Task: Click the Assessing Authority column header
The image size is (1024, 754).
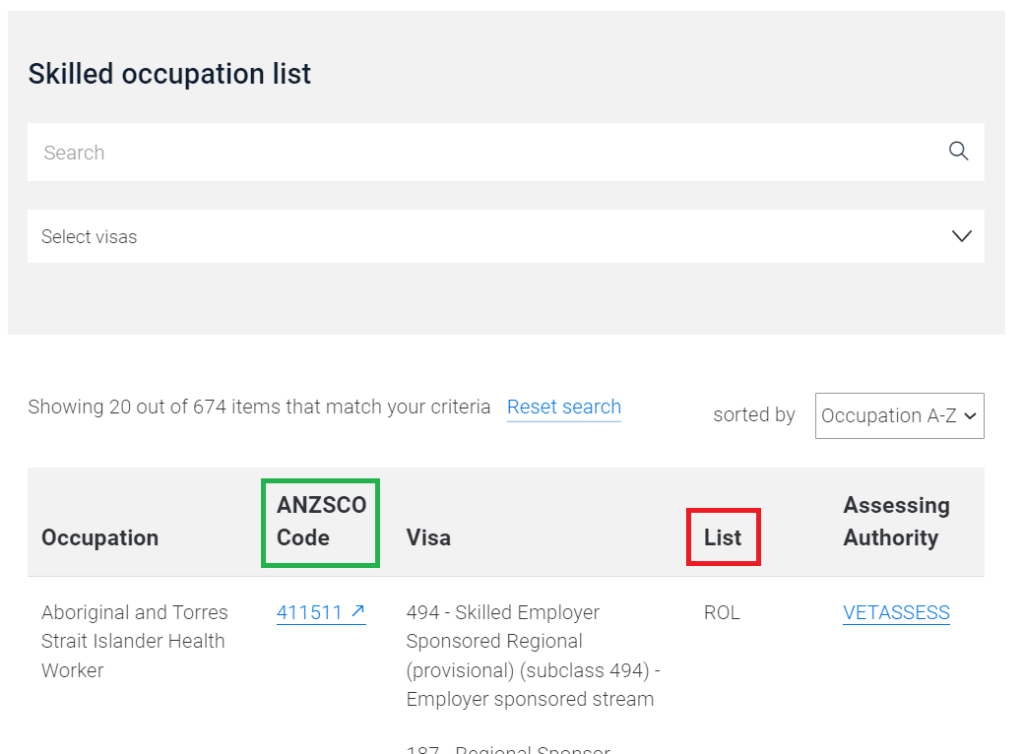Action: click(x=896, y=521)
